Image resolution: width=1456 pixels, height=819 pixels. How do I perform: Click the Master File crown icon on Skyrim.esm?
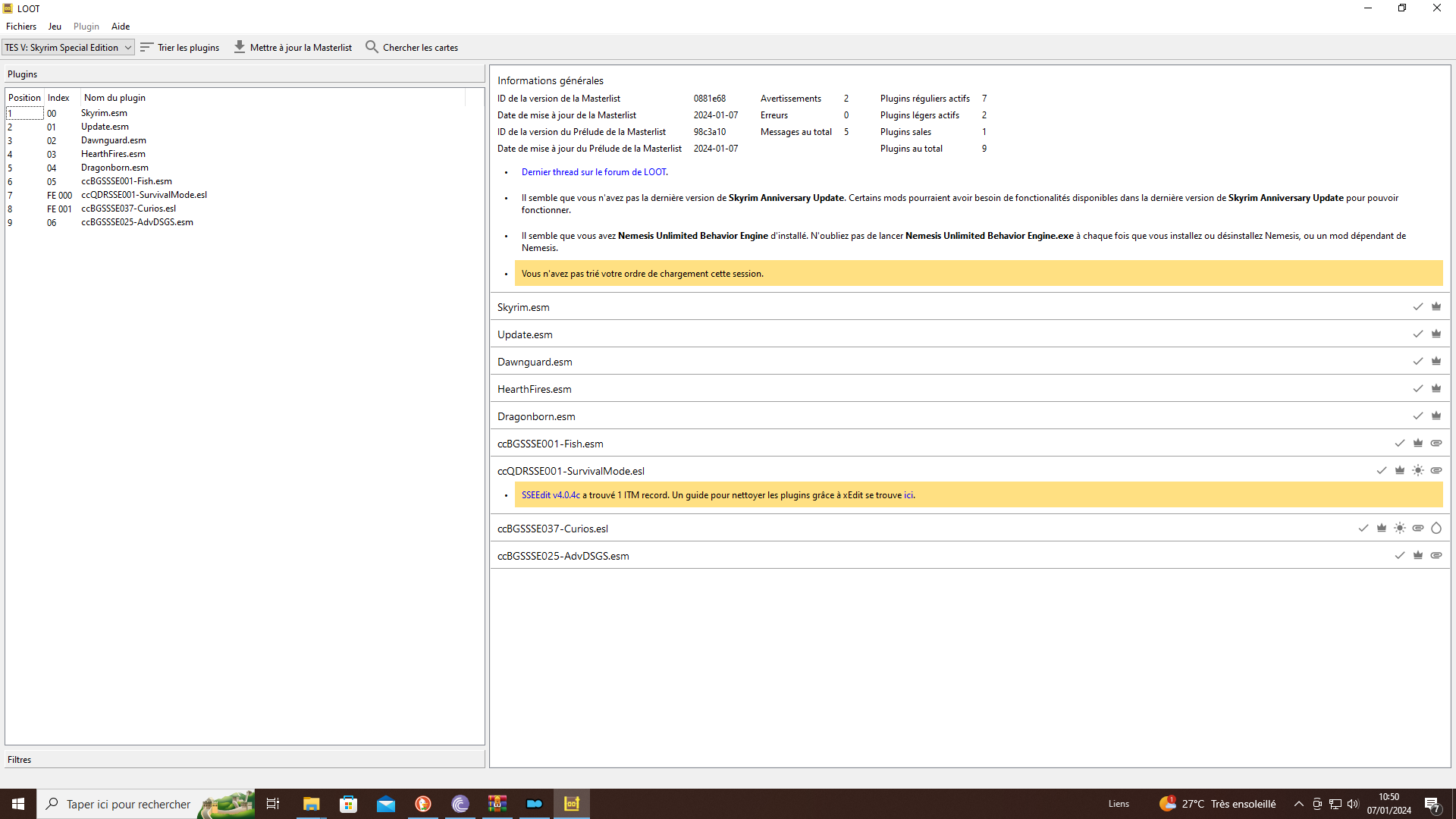[x=1436, y=306]
